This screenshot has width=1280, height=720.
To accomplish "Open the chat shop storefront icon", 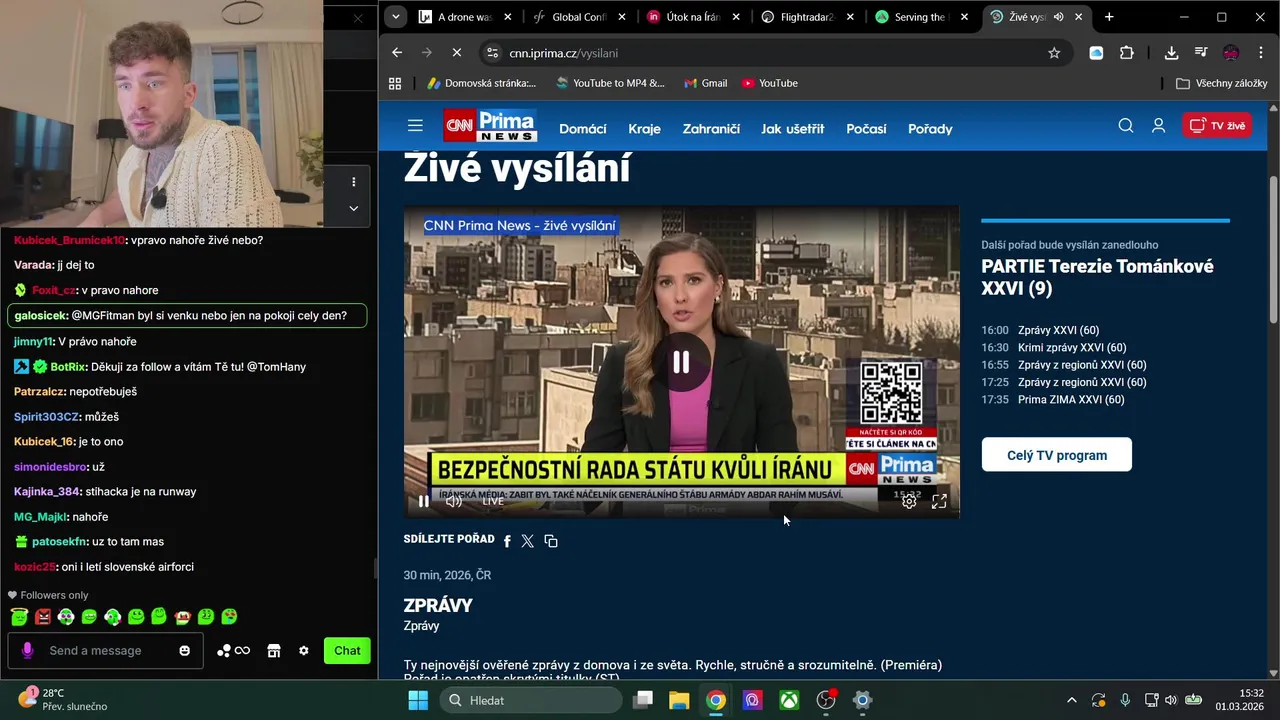I will (274, 651).
